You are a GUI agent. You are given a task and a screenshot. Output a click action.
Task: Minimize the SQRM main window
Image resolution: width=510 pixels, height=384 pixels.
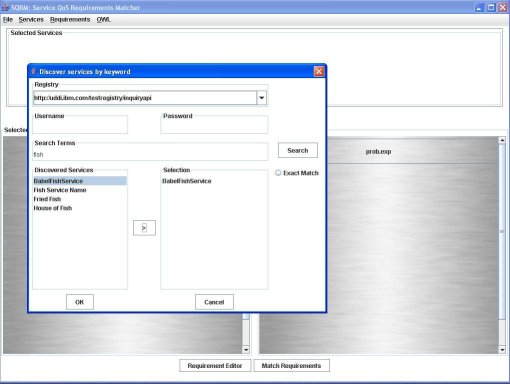click(x=479, y=7)
